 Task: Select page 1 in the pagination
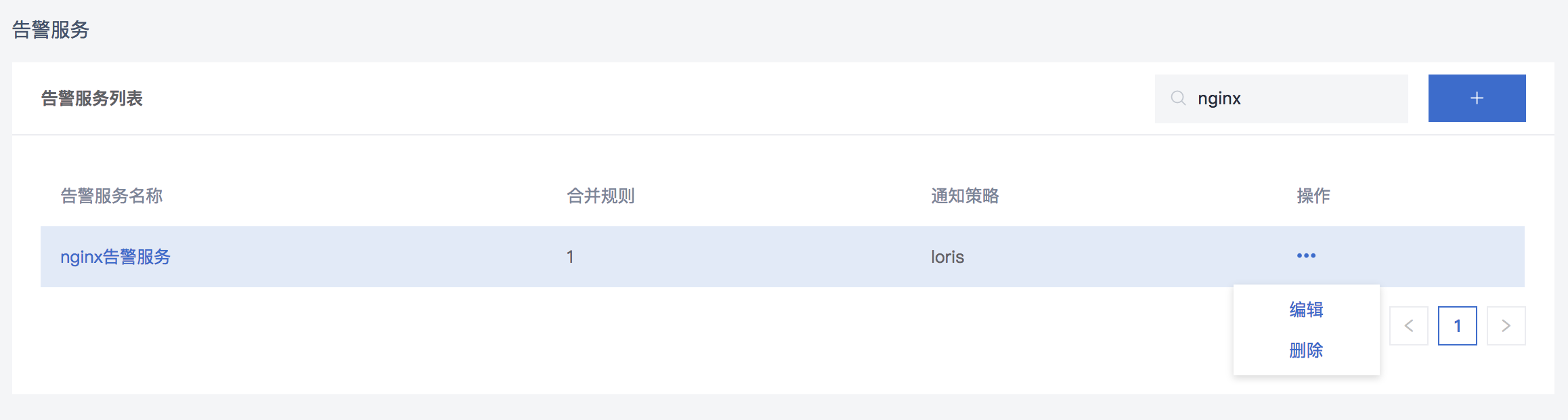click(1457, 326)
